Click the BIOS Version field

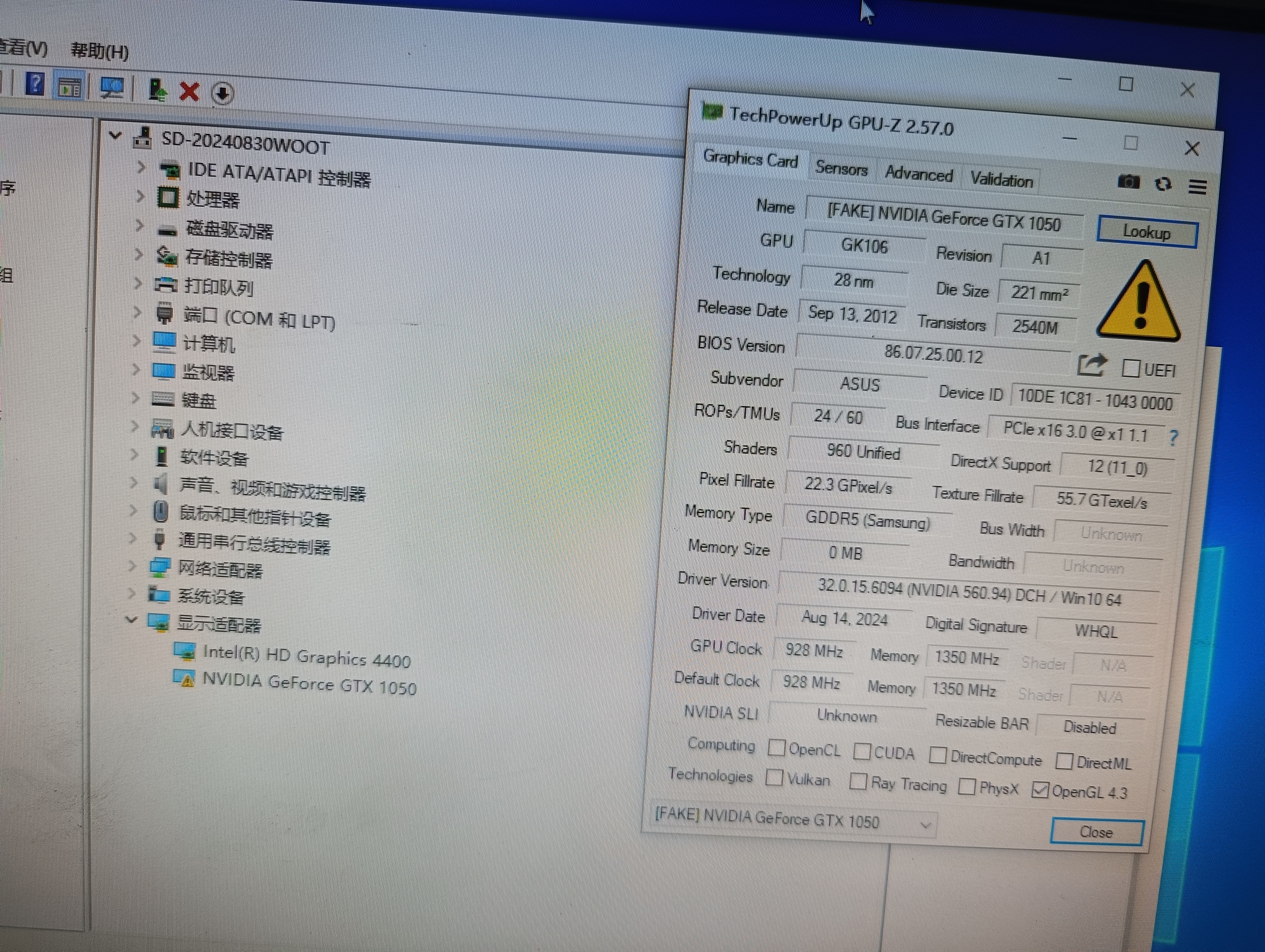(x=933, y=355)
